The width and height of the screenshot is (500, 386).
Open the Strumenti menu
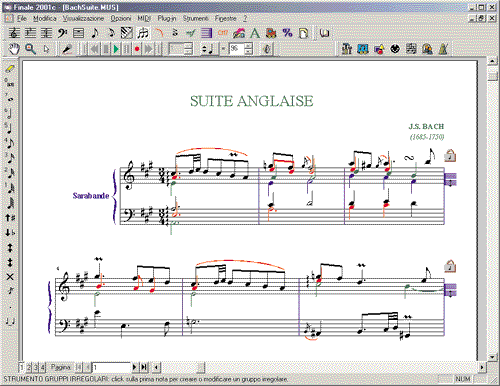[196, 18]
